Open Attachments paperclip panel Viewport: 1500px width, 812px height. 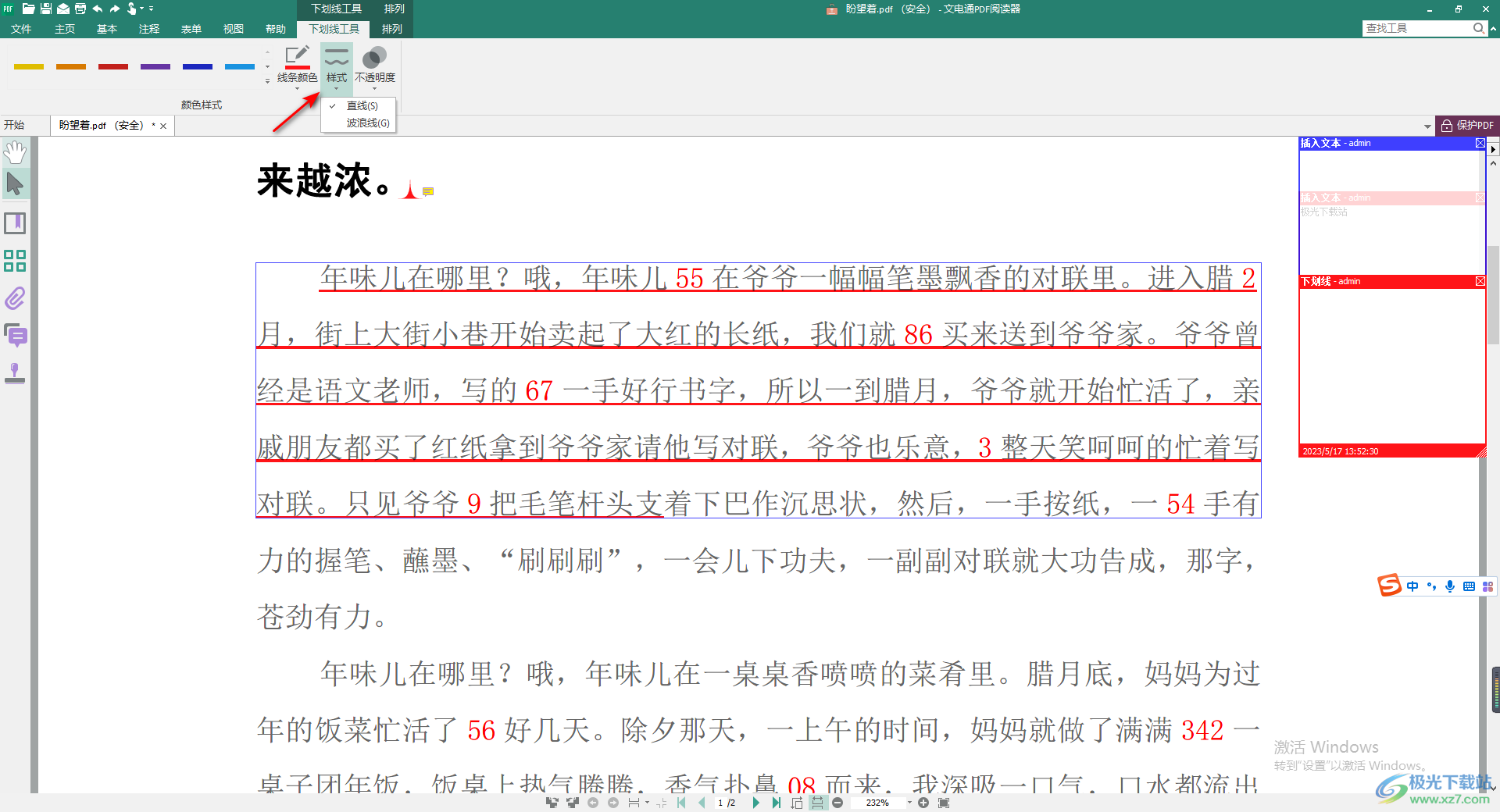pyautogui.click(x=15, y=298)
